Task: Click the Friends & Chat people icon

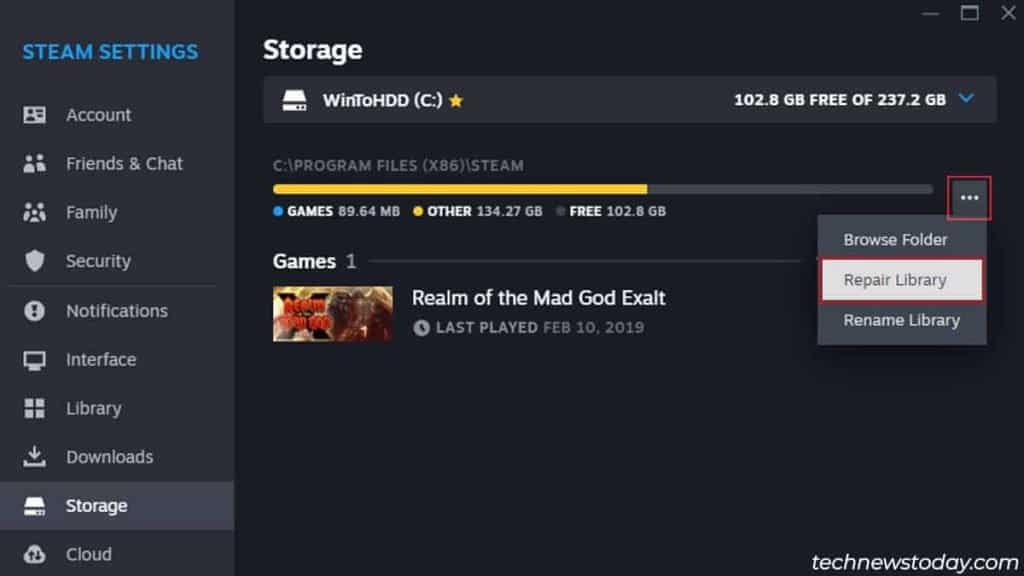Action: click(x=35, y=163)
